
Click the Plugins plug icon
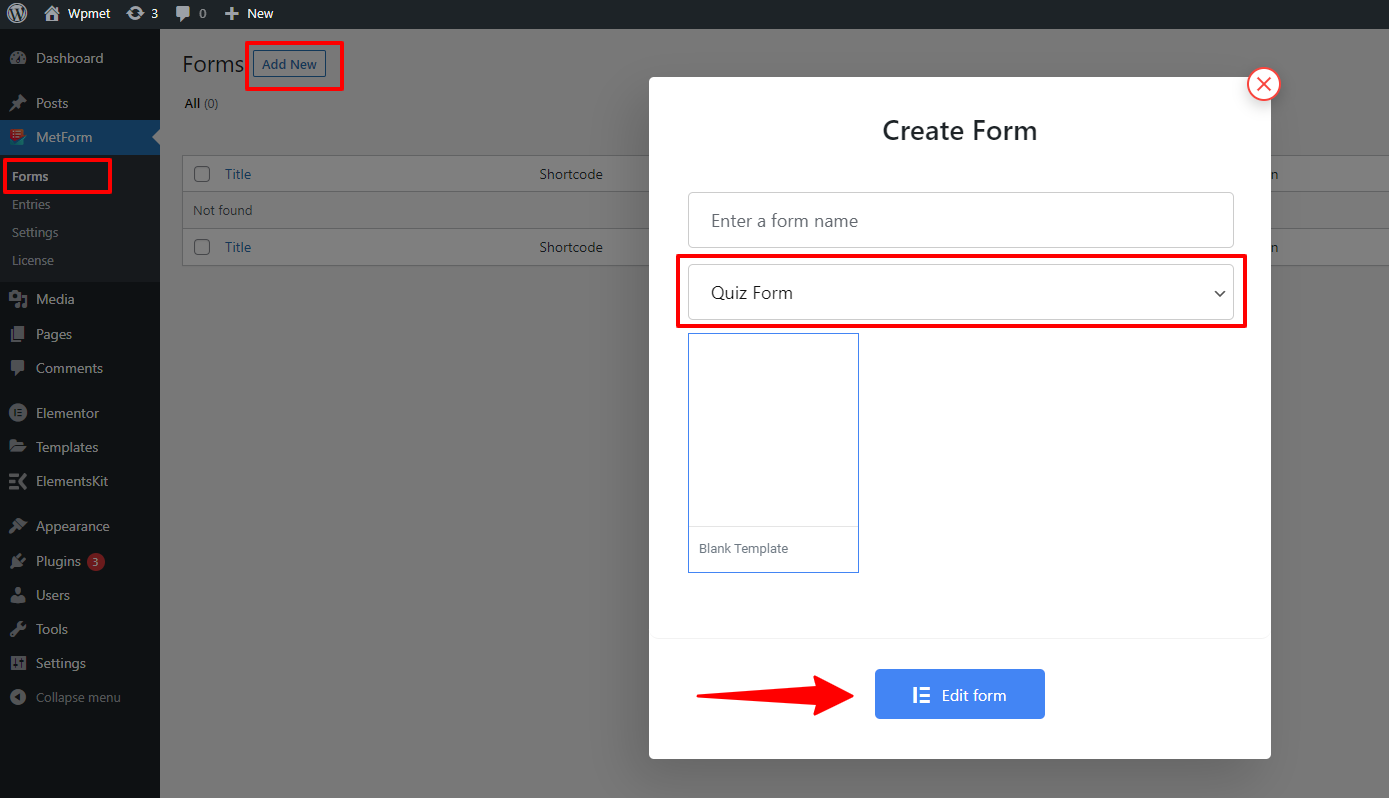pyautogui.click(x=18, y=561)
